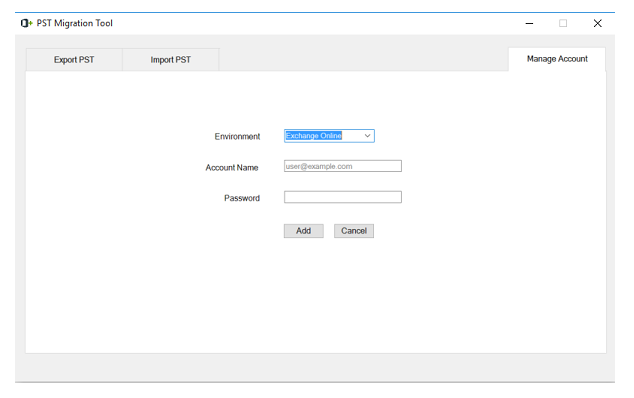Open the Environment dropdown
Screen dimensions: 634x398
(x=329, y=136)
